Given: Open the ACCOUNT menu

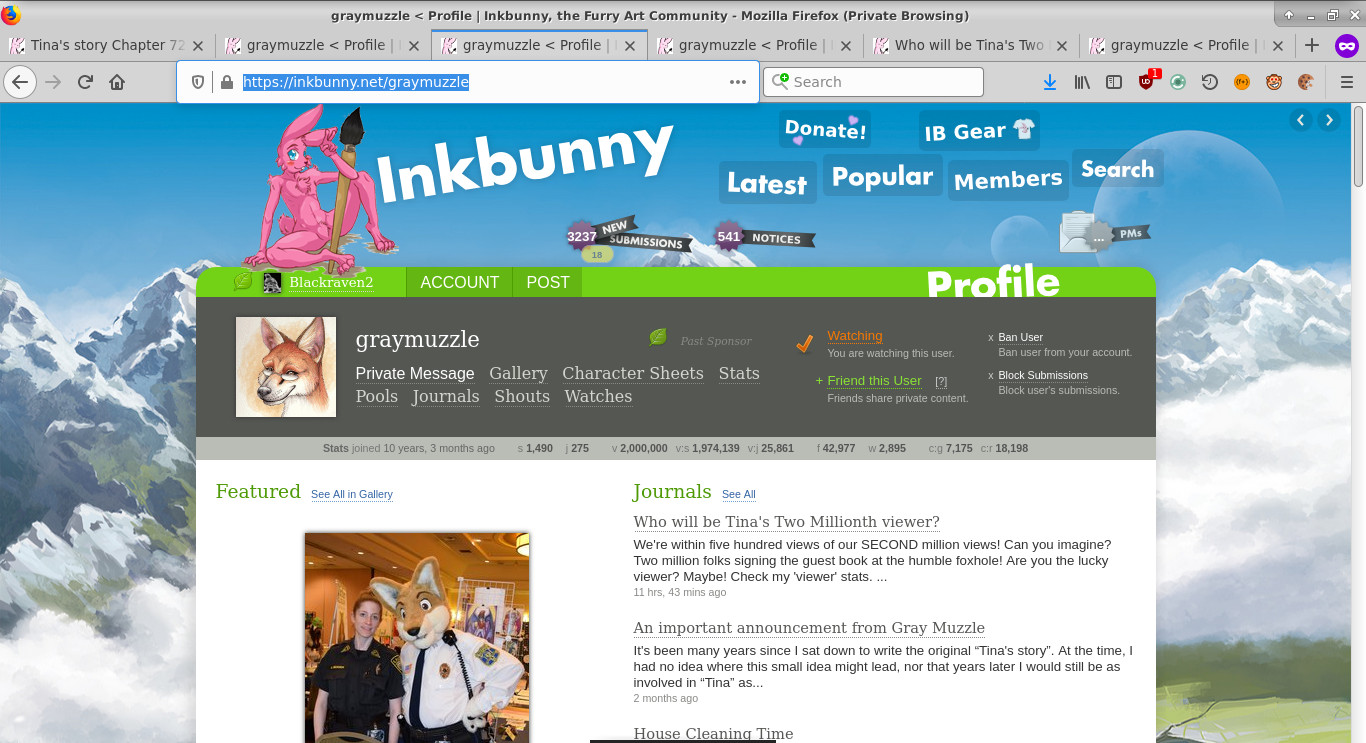Looking at the screenshot, I should [460, 282].
